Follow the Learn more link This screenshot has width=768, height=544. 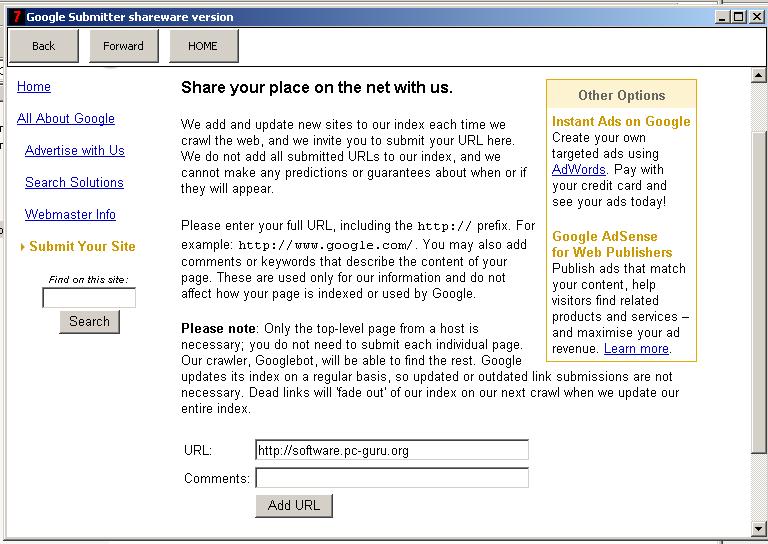[x=636, y=348]
